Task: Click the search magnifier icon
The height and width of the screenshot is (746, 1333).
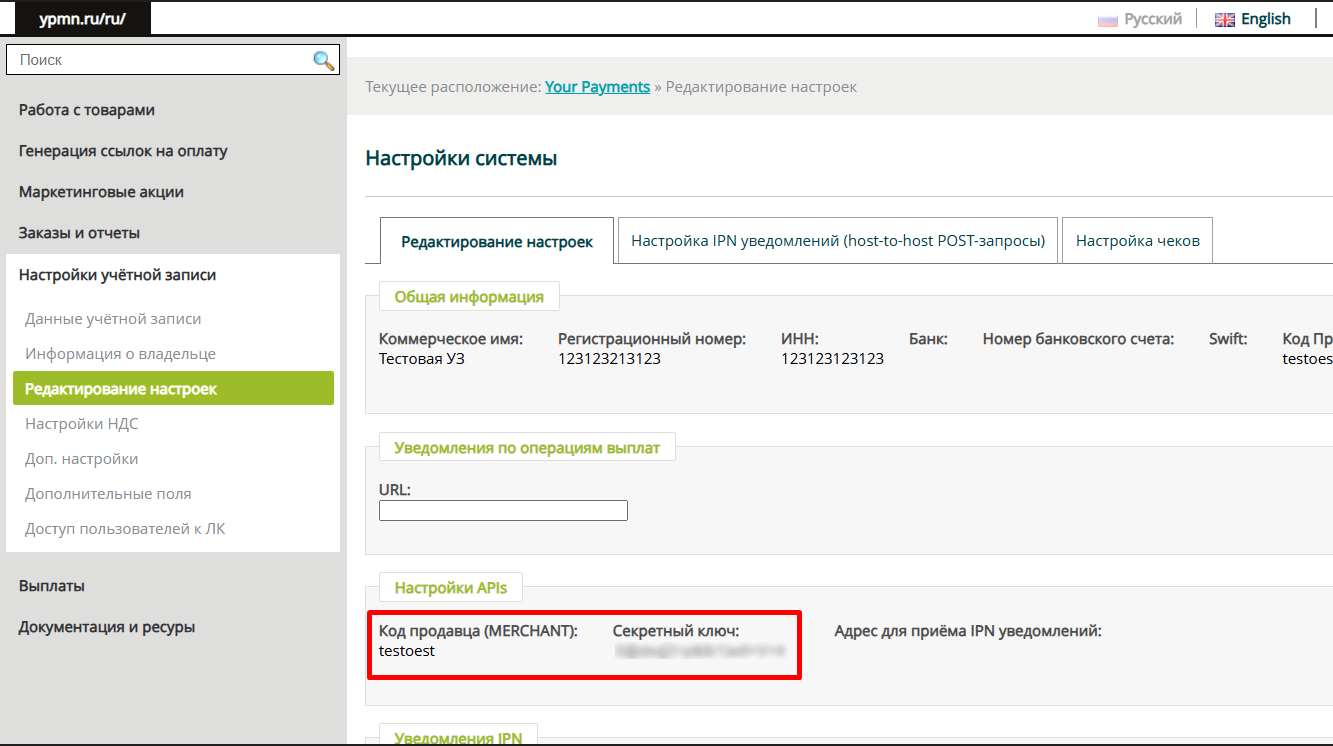Action: pos(323,61)
